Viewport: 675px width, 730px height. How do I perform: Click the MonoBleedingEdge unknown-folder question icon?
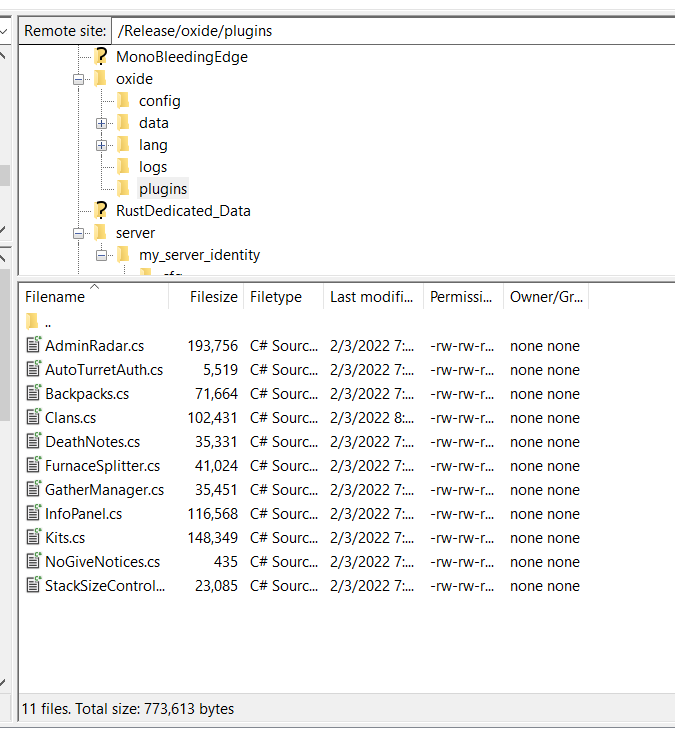[x=101, y=56]
